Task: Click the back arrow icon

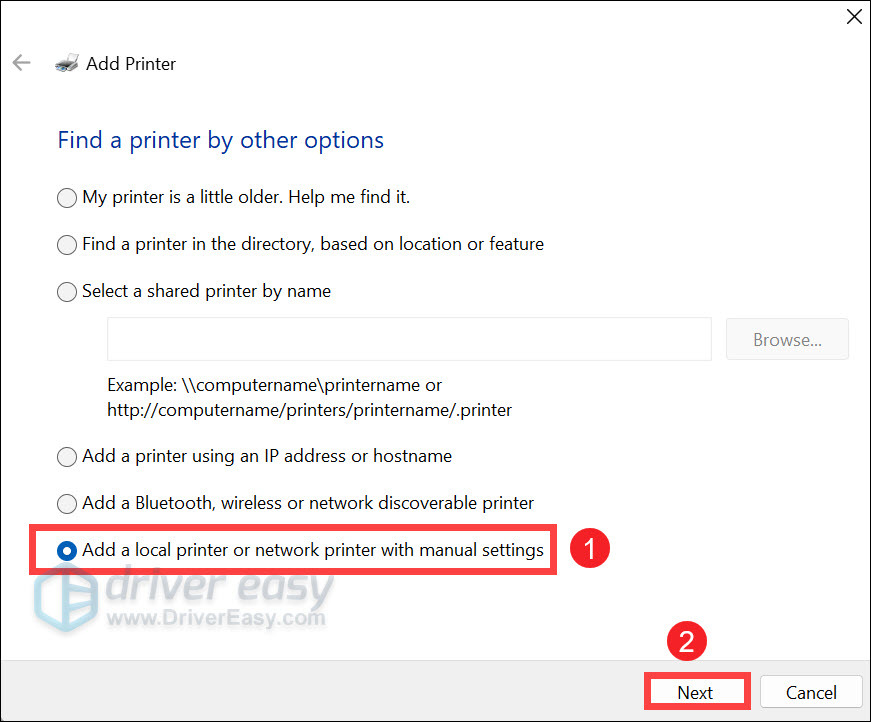Action: point(22,63)
